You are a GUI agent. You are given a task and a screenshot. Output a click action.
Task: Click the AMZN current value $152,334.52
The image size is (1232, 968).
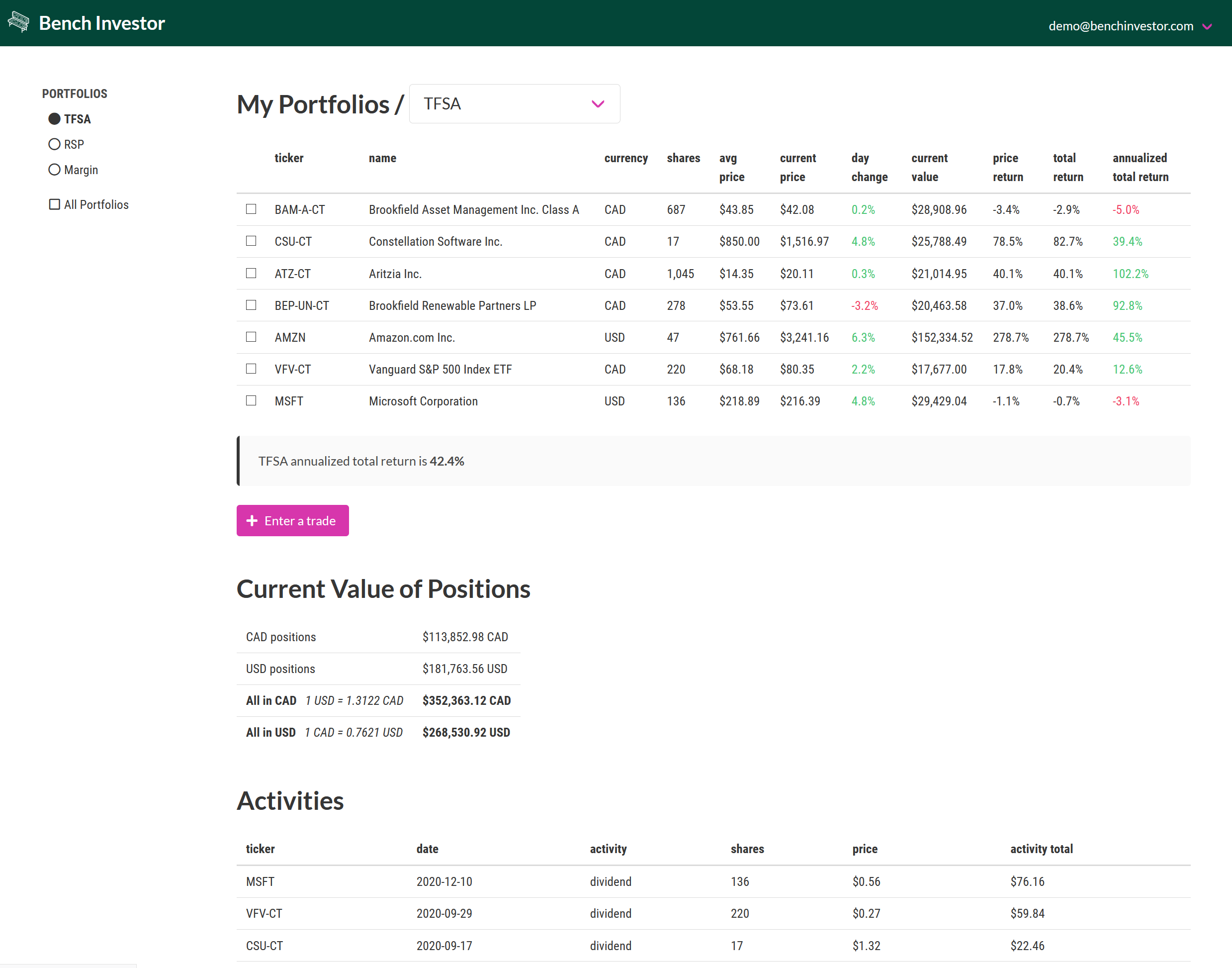coord(942,337)
